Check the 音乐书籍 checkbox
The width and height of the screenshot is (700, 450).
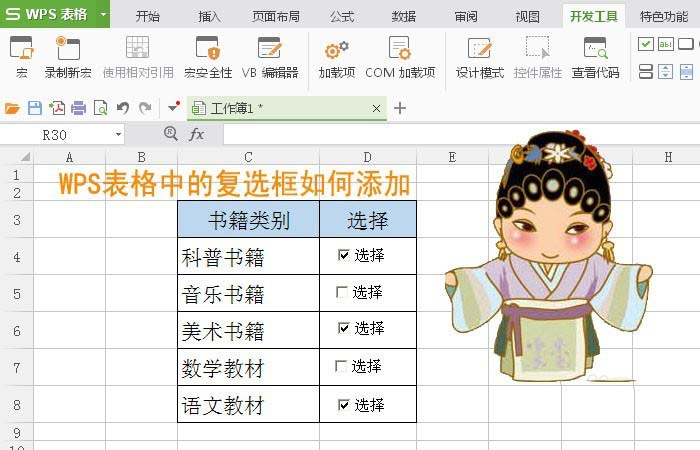[342, 292]
